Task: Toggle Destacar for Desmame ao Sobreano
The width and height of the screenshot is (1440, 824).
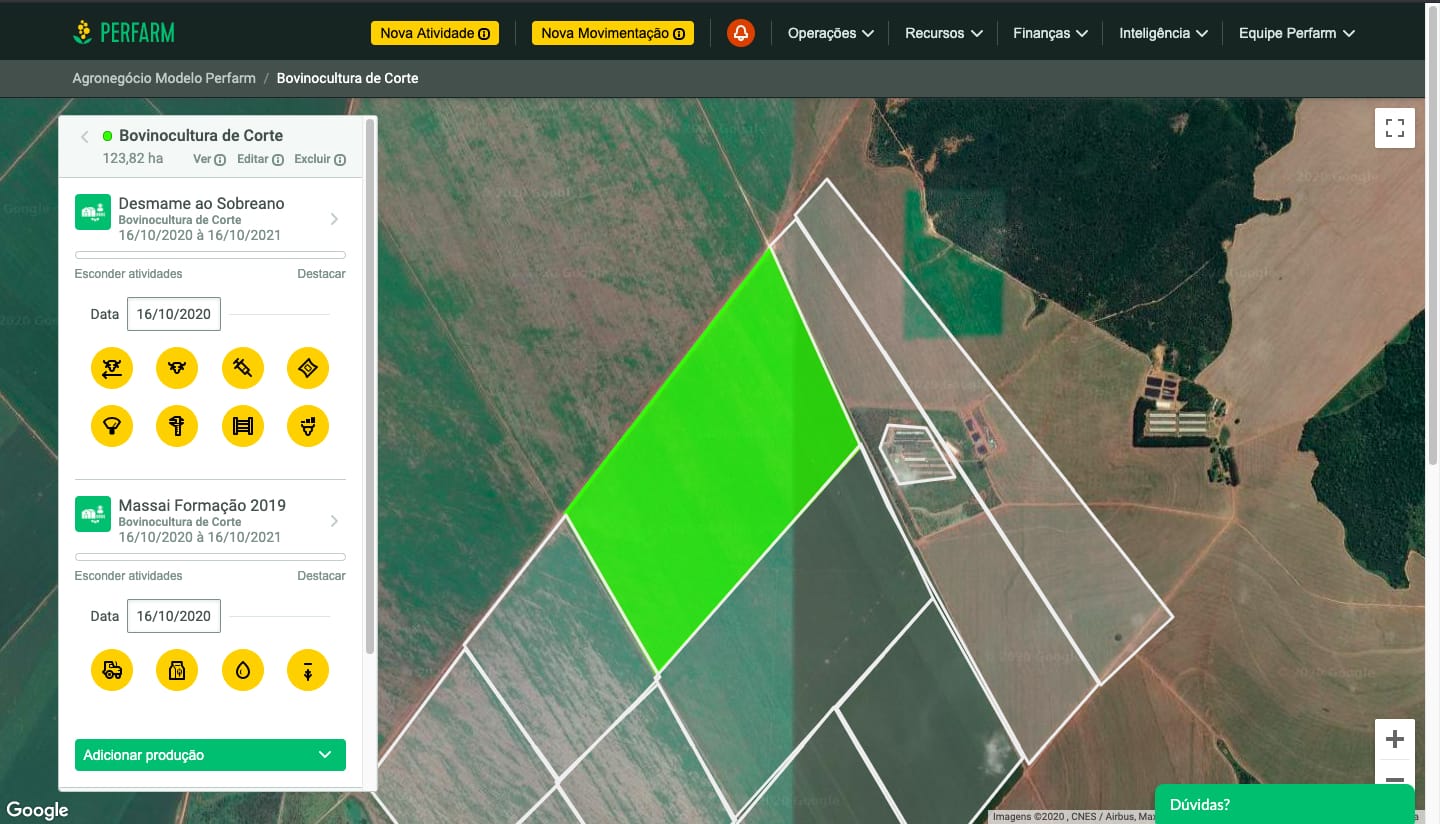Action: (321, 273)
